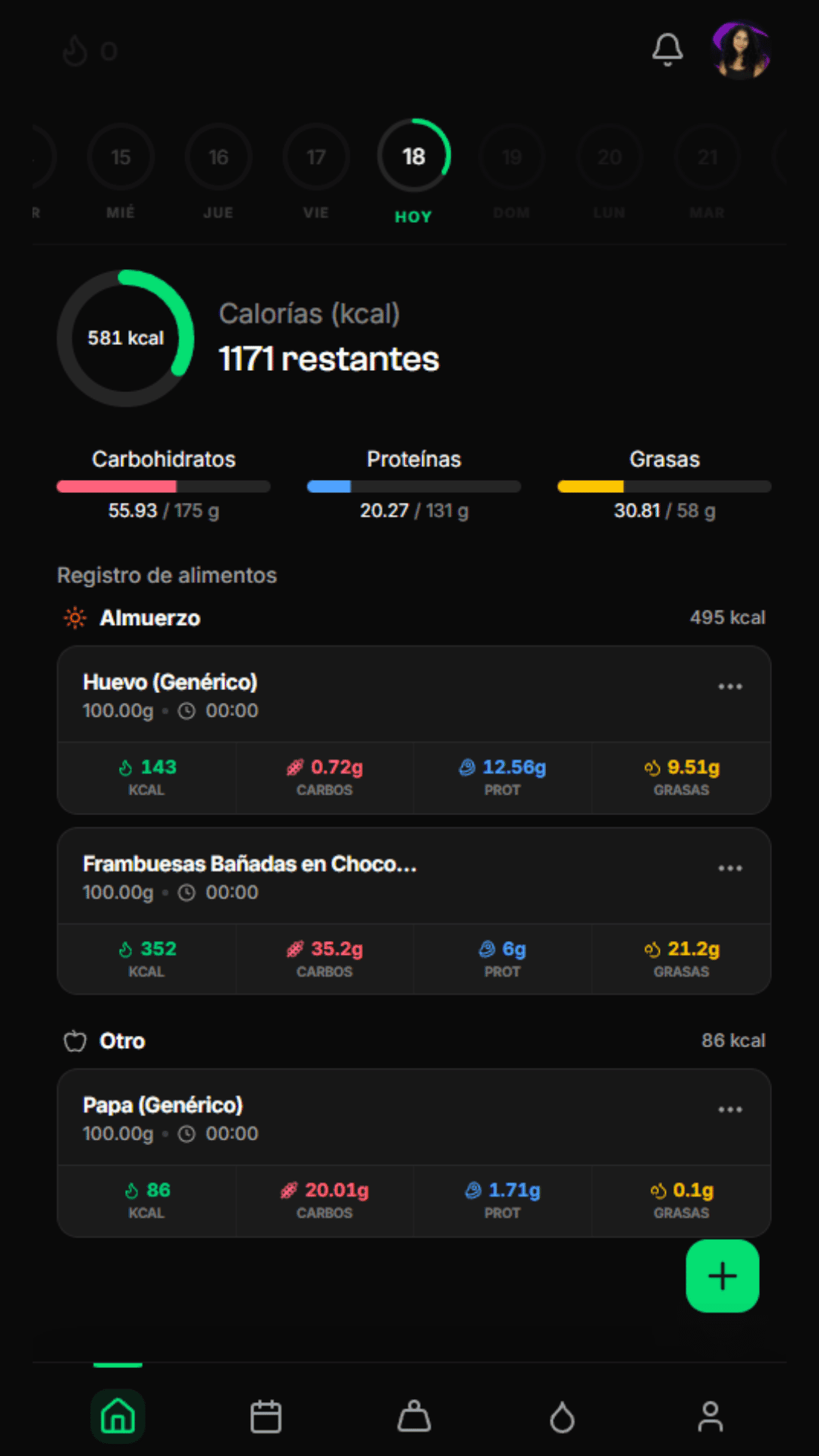Image resolution: width=819 pixels, height=1456 pixels.
Task: Go to the home tab
Action: (118, 1416)
